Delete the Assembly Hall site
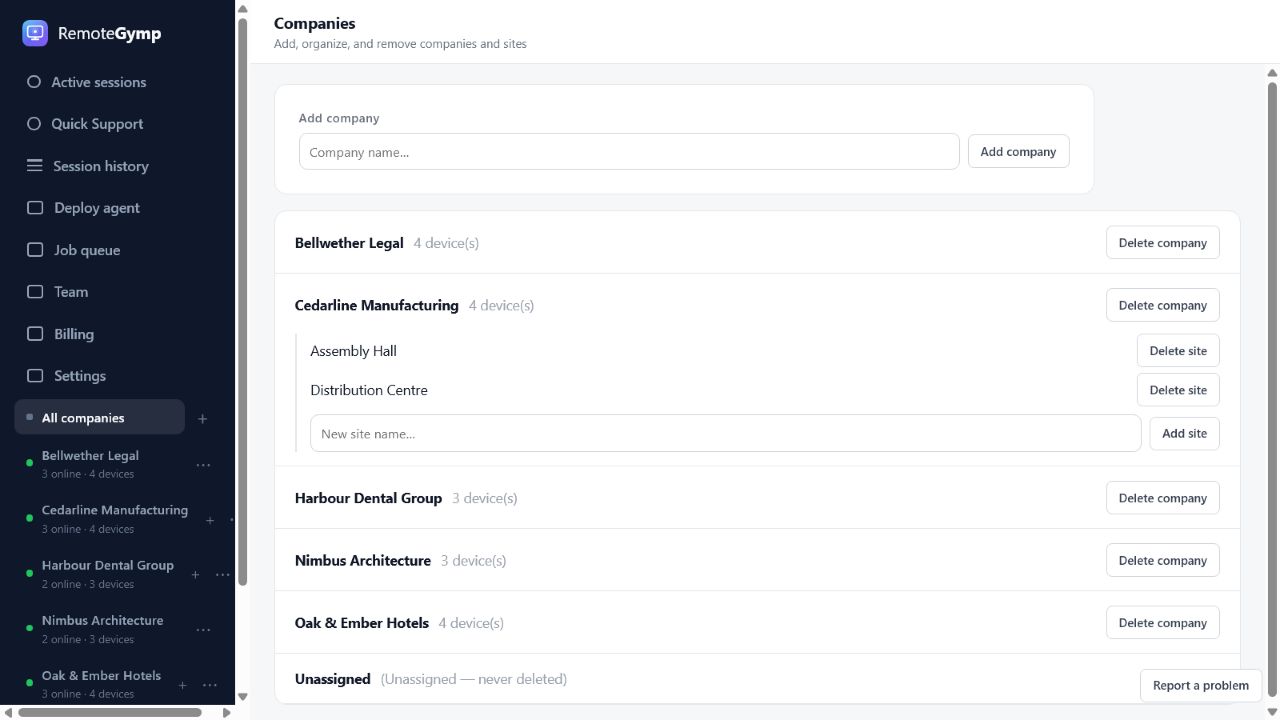This screenshot has height=720, width=1280. (1178, 351)
